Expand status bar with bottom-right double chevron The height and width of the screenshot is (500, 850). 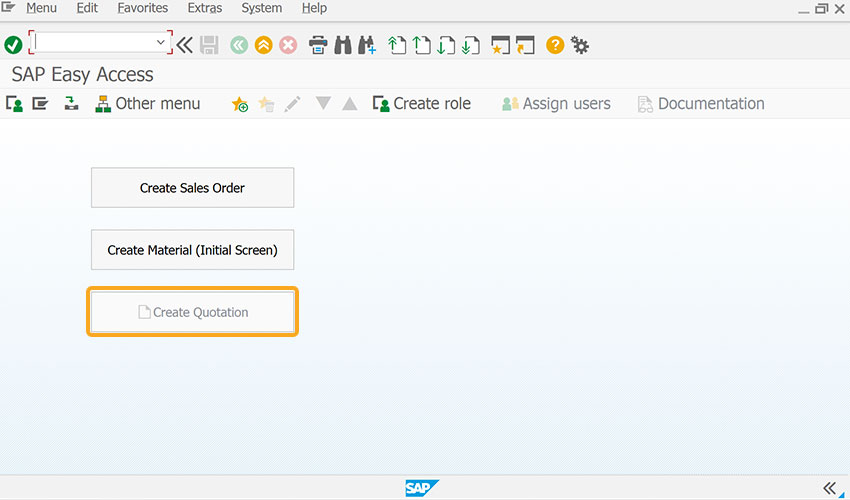(829, 488)
